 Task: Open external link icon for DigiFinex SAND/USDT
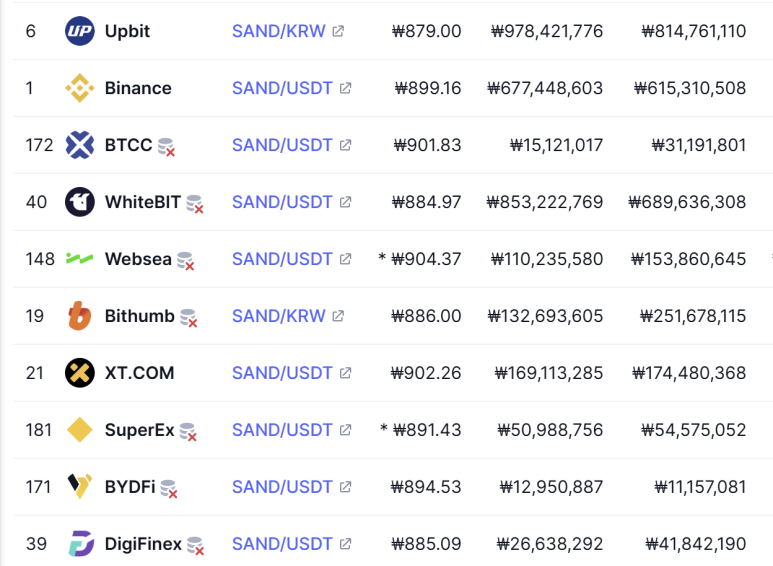pyautogui.click(x=345, y=543)
